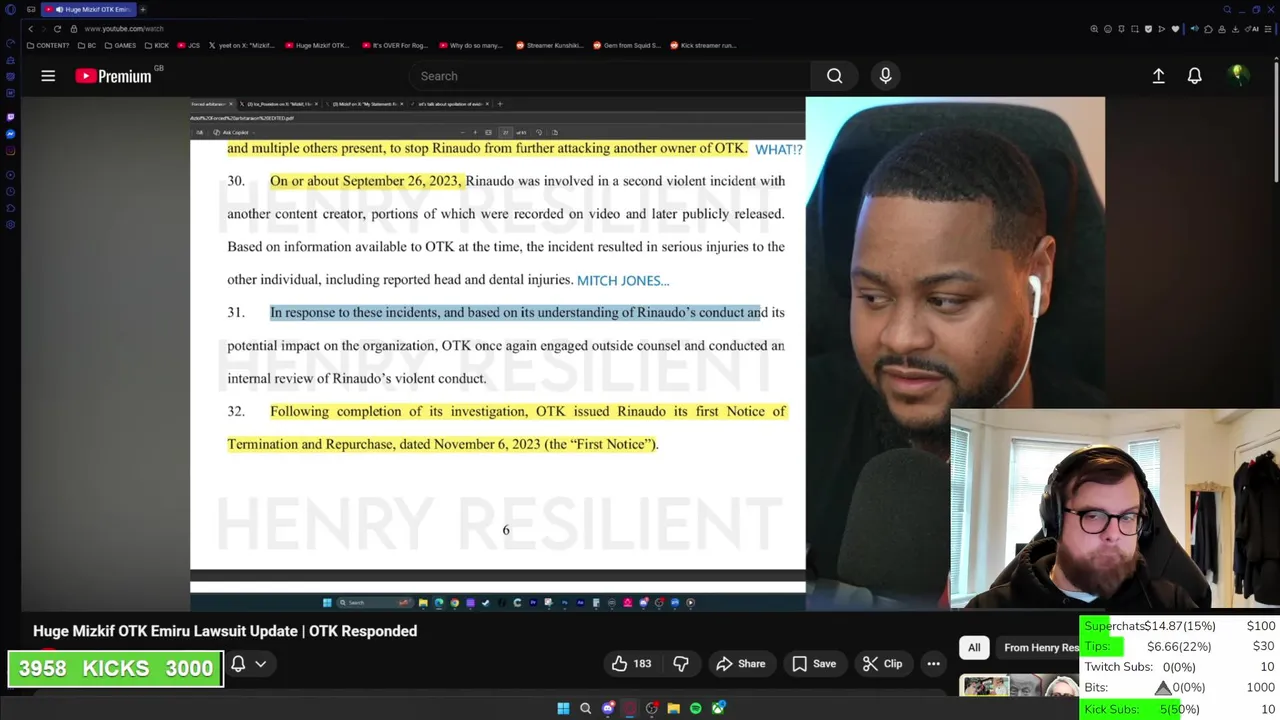The image size is (1280, 720).
Task: Open the YouTube account avatar menu
Action: (1237, 76)
